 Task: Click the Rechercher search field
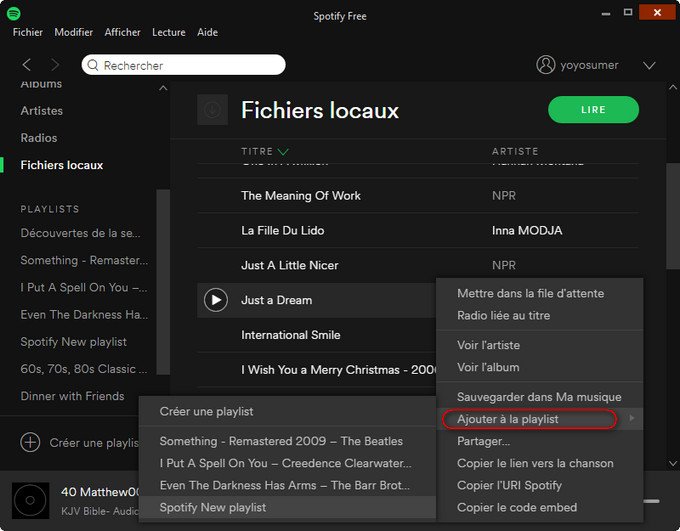tap(185, 65)
